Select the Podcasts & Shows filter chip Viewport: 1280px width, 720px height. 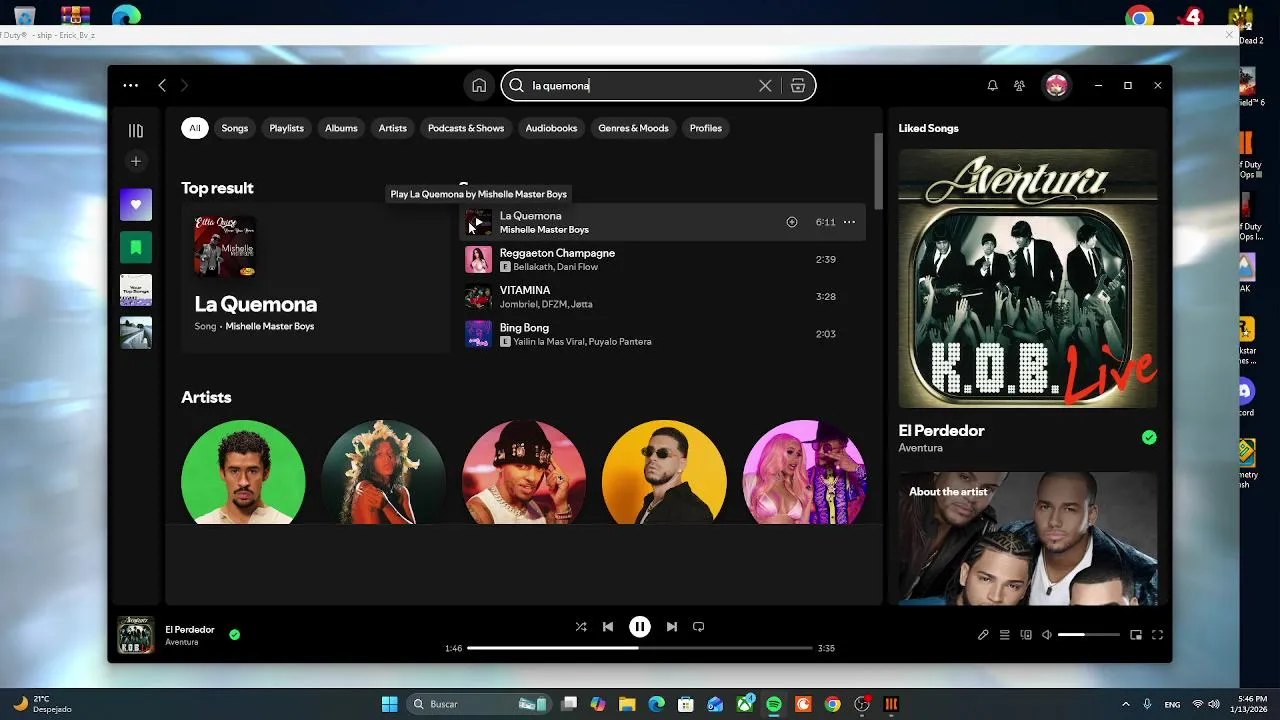click(x=466, y=128)
